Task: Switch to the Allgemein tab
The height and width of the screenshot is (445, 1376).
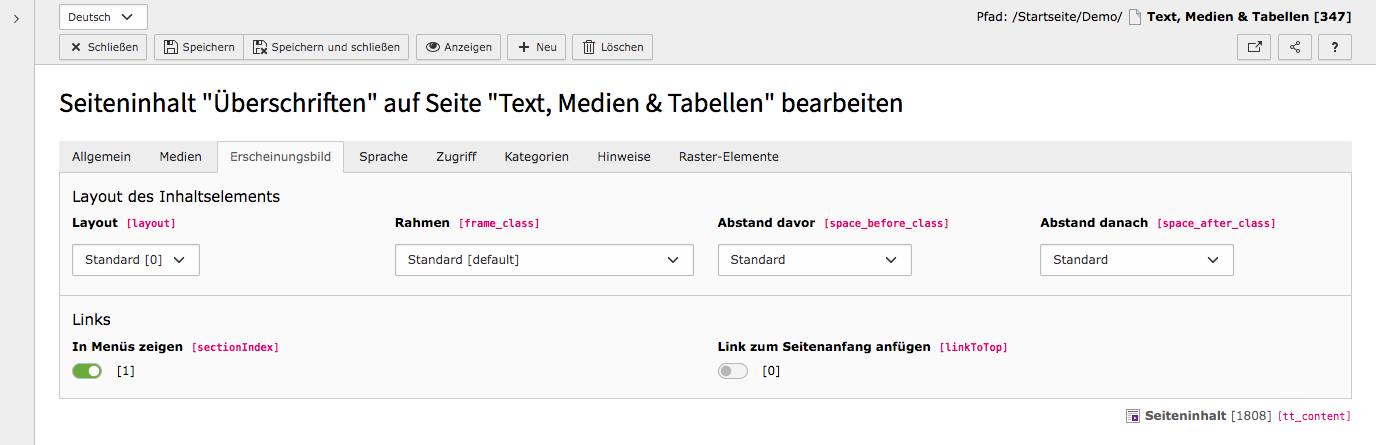Action: 101,157
